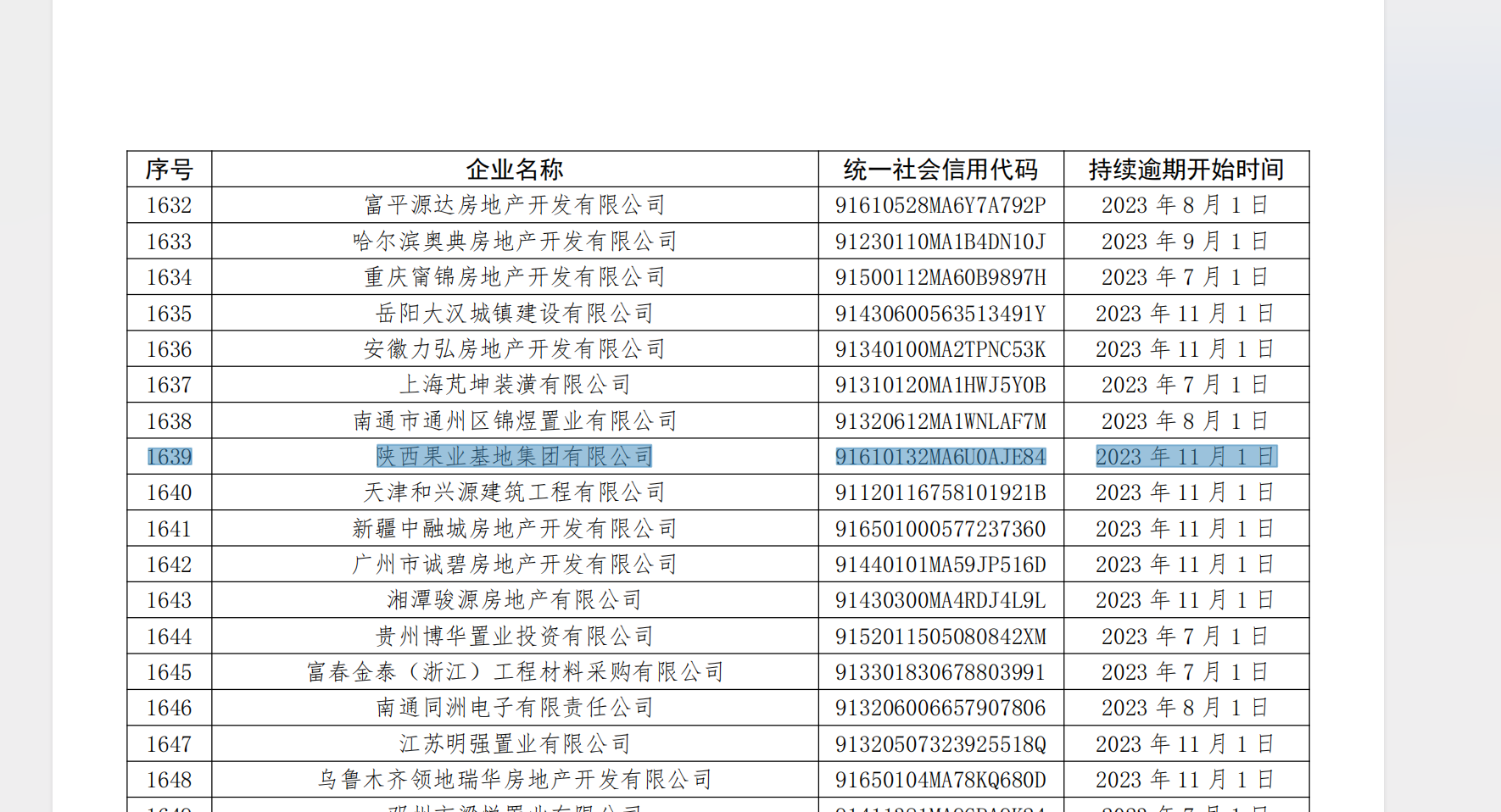Click the credit code 91610132MA6U0AJE84
The height and width of the screenshot is (812, 1501).
(940, 457)
